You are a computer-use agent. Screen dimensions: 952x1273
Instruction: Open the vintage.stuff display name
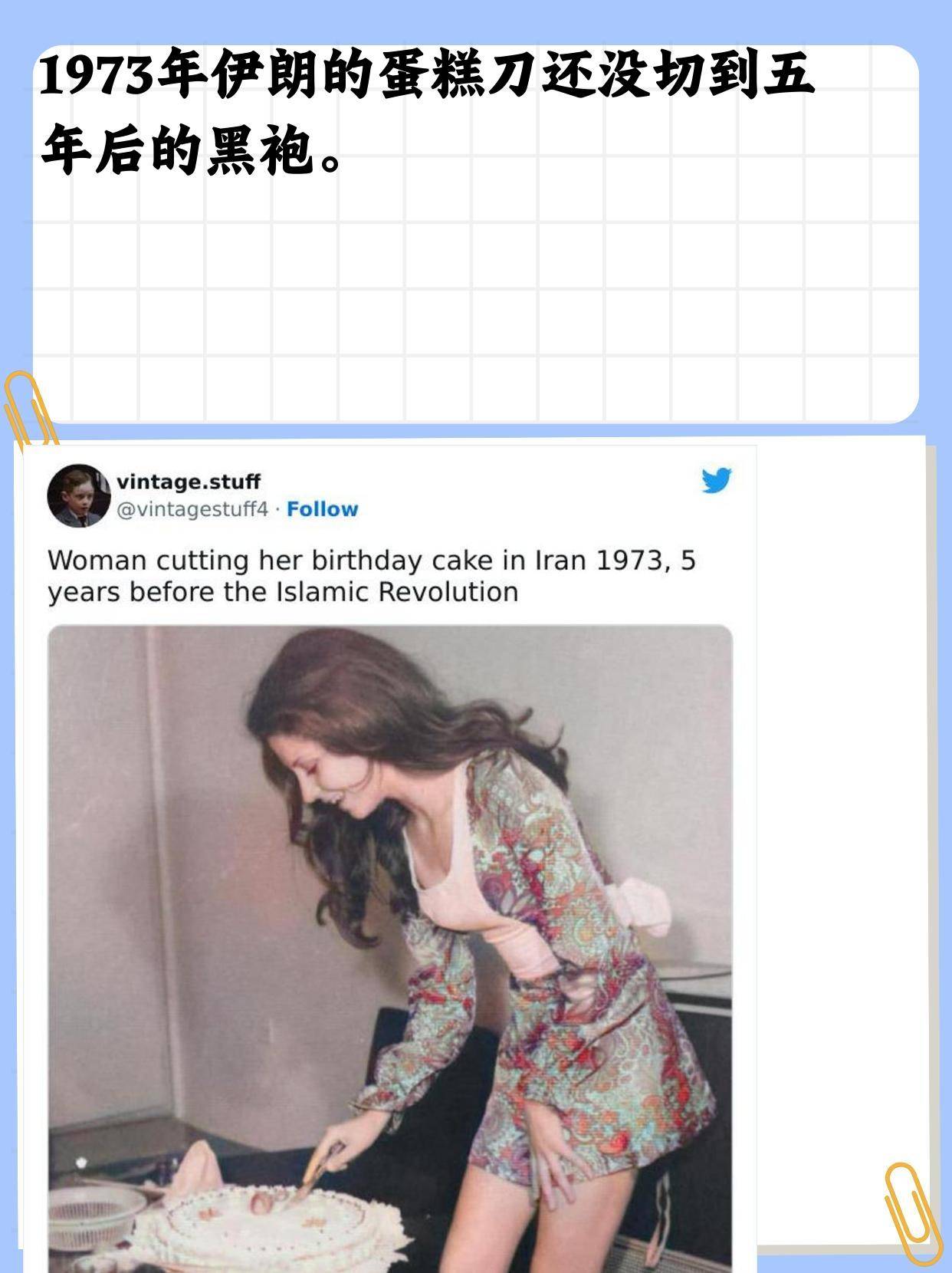coord(189,482)
